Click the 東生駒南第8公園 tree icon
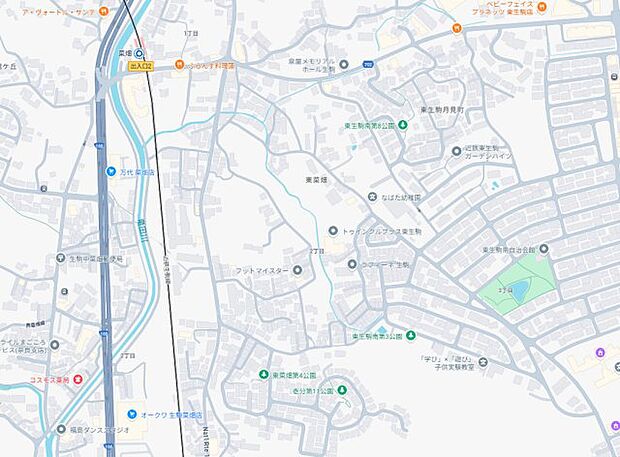Image resolution: width=620 pixels, height=457 pixels. point(403,125)
